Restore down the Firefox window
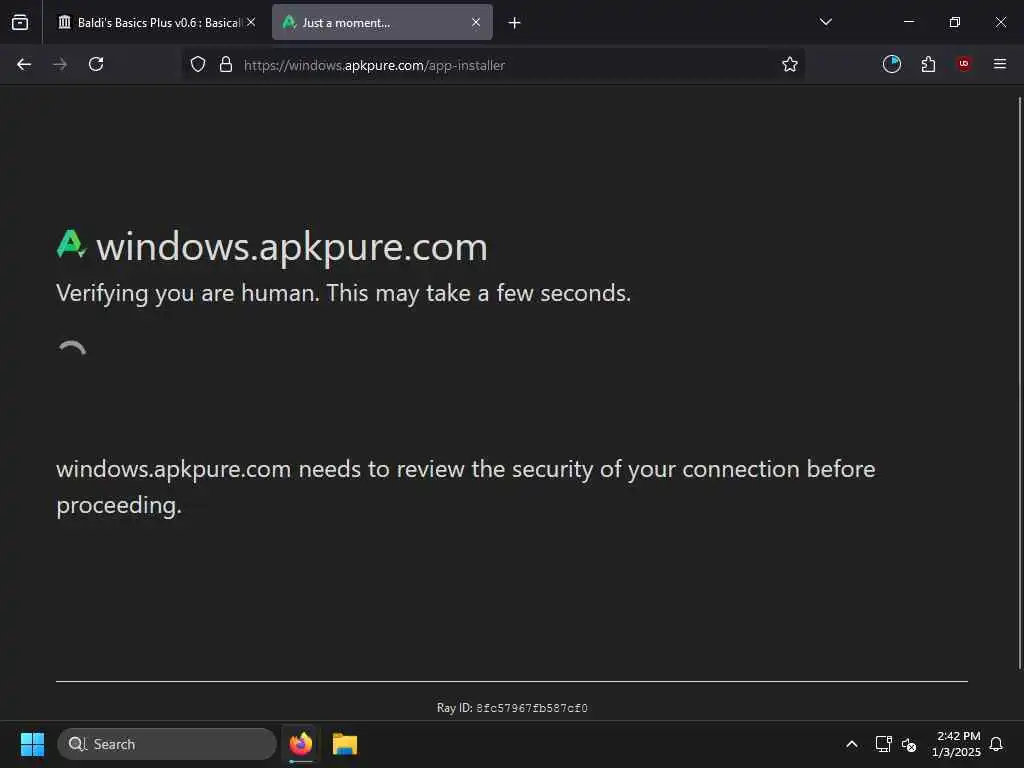The width and height of the screenshot is (1024, 768). (955, 22)
